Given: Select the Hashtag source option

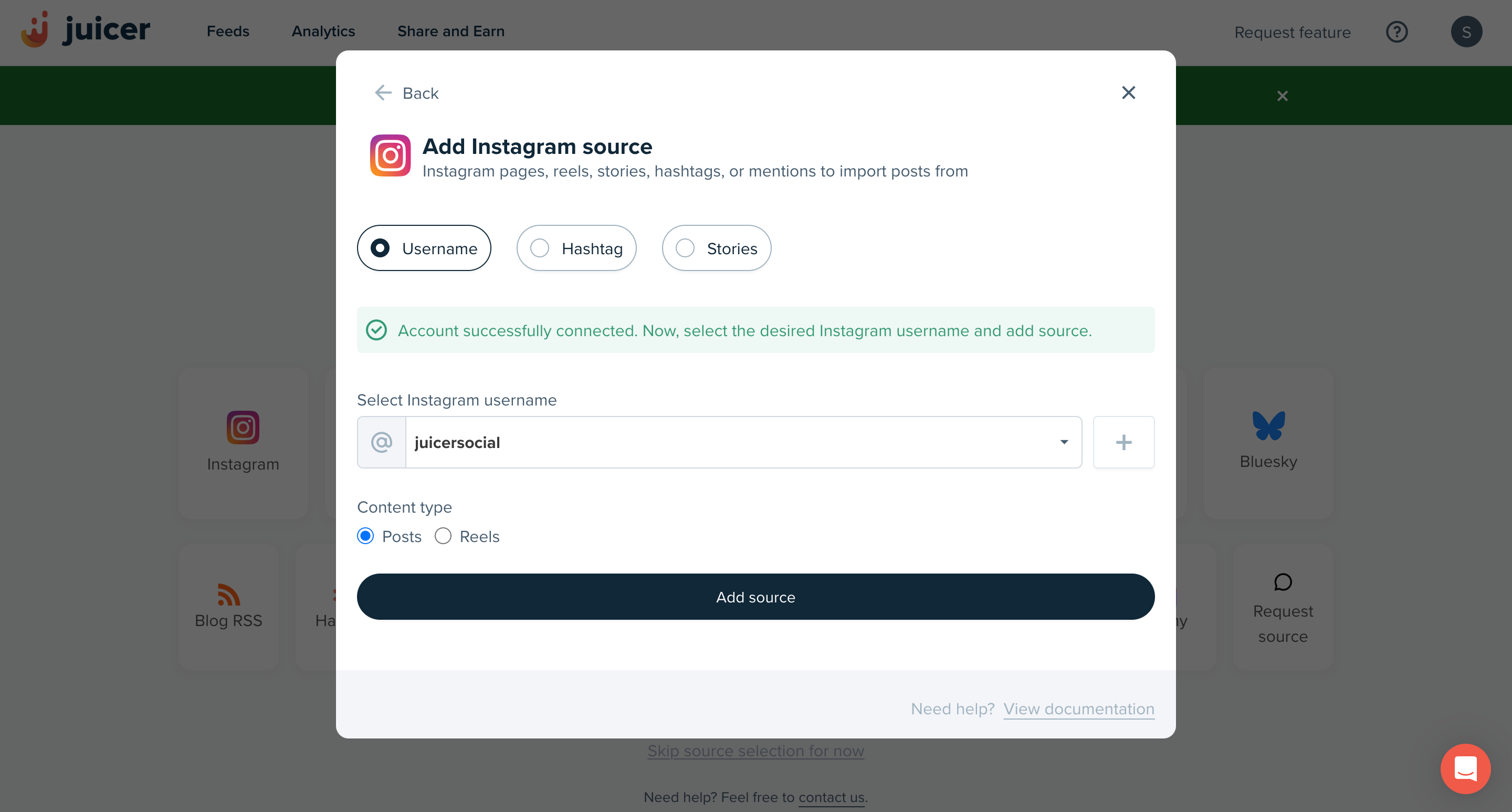Looking at the screenshot, I should tap(576, 248).
